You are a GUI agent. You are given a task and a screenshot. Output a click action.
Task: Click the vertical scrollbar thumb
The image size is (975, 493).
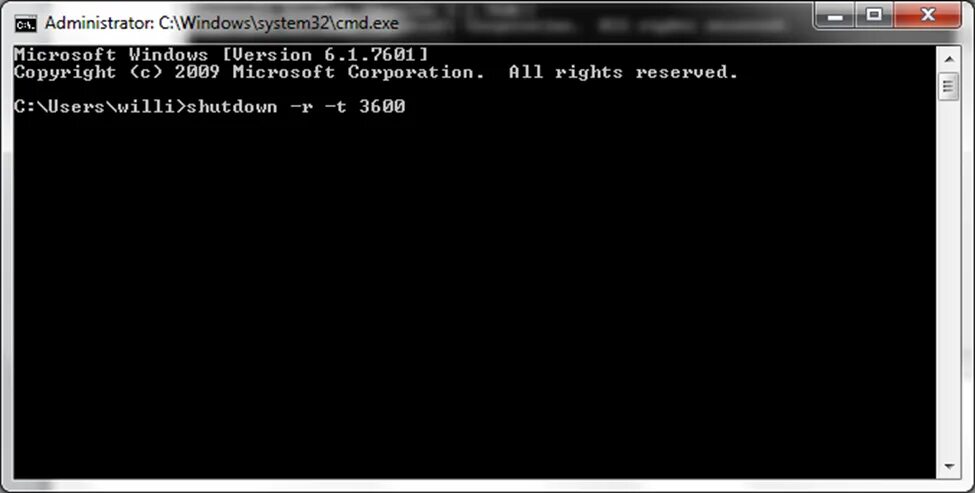pos(949,86)
